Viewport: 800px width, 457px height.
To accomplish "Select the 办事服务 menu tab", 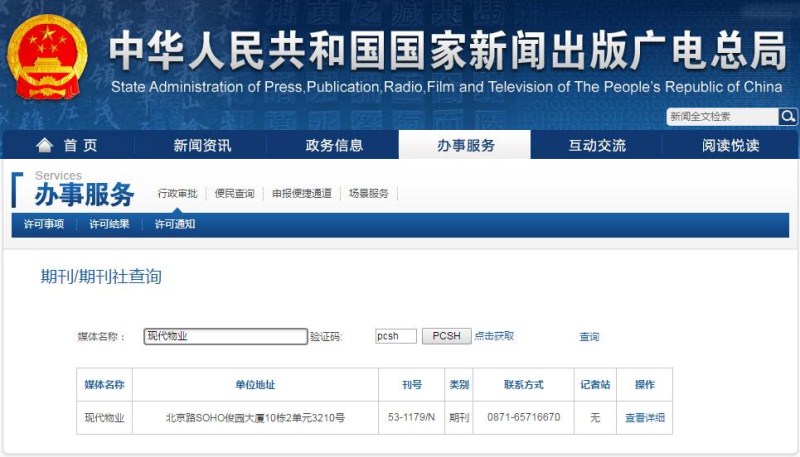I will [465, 145].
